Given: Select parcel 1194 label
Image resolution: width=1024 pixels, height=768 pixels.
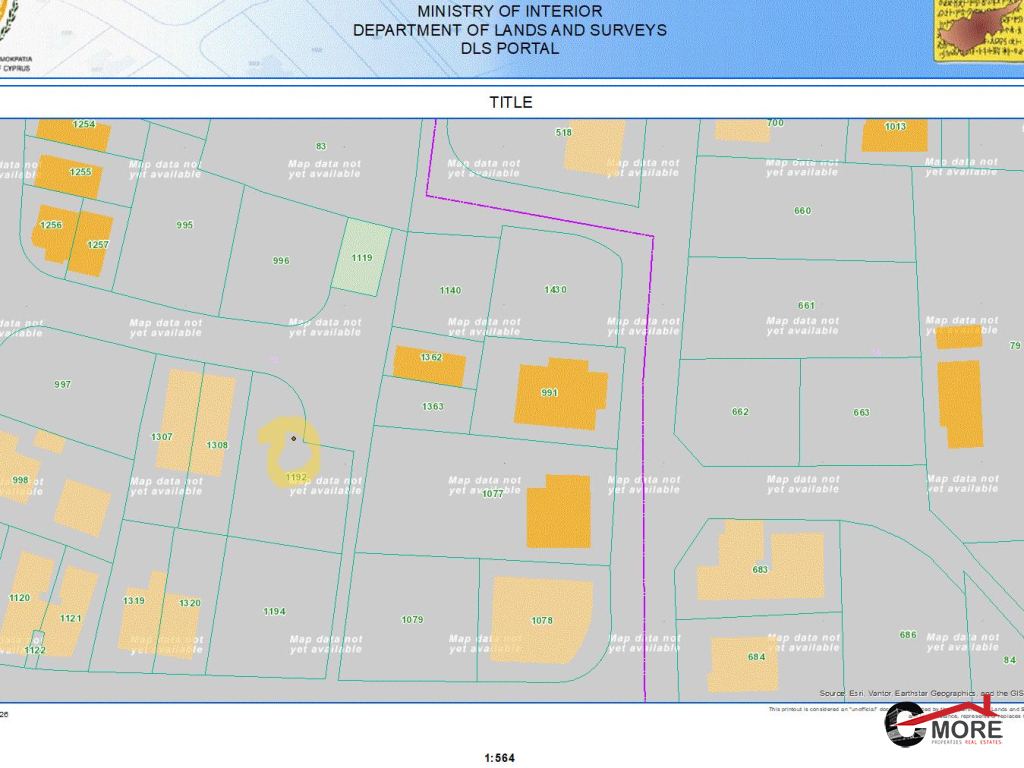Looking at the screenshot, I should (274, 611).
